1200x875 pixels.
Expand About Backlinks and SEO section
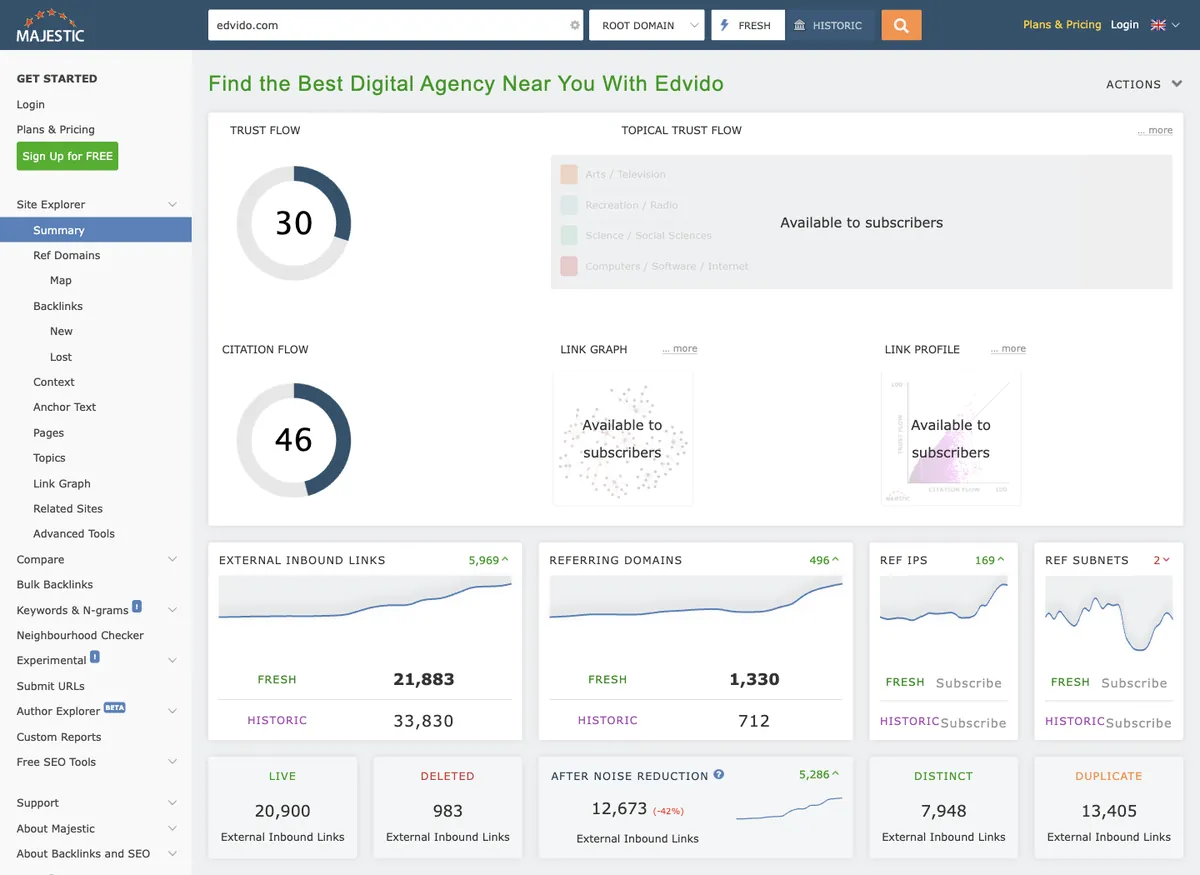pos(172,854)
